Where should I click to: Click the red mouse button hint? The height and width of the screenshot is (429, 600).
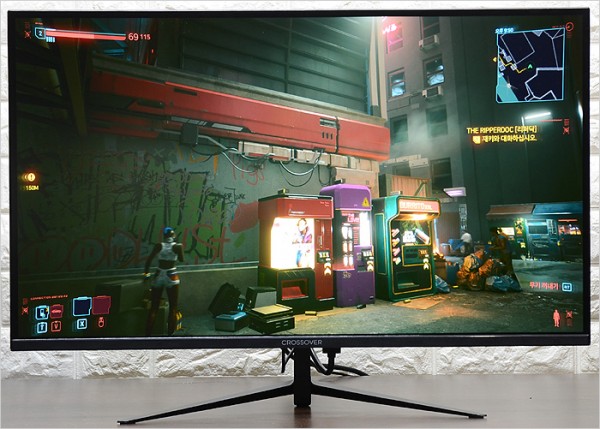pos(101,322)
